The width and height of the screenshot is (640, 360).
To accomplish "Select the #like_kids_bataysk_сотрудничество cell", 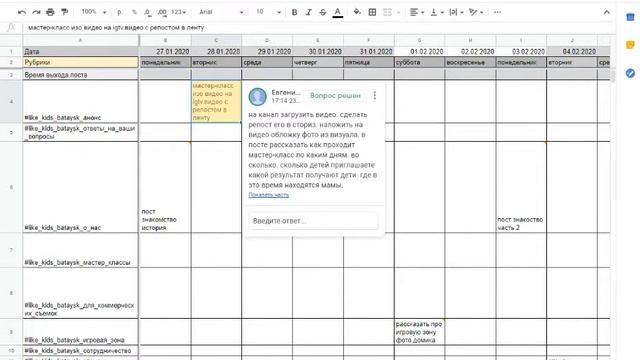I will tap(81, 351).
